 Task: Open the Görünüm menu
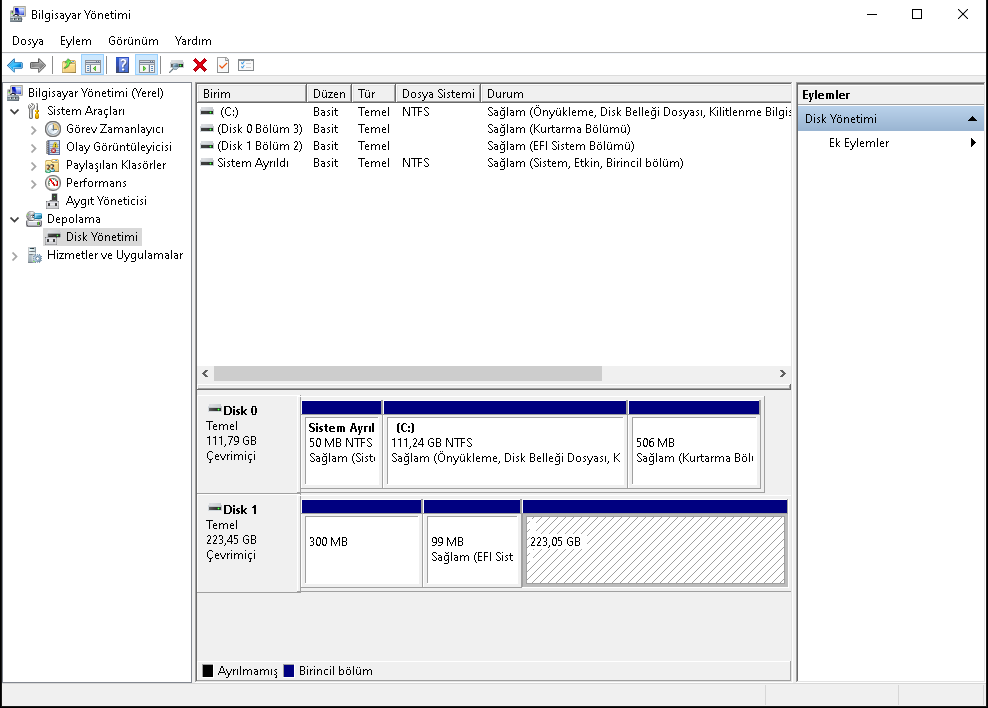133,41
